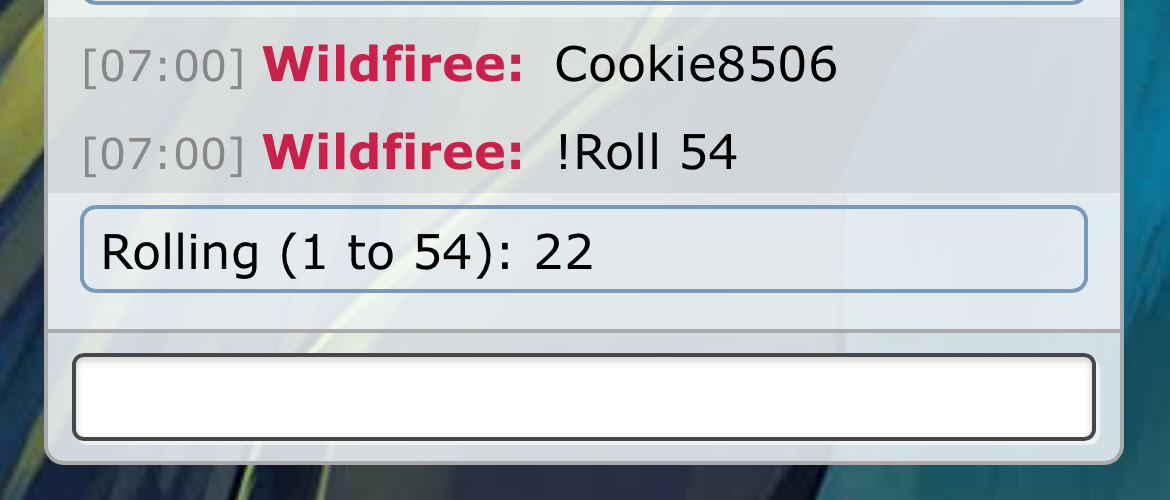Viewport: 1170px width, 500px height.
Task: Click the timestamp of the !Roll 54 message
Action: tap(163, 154)
